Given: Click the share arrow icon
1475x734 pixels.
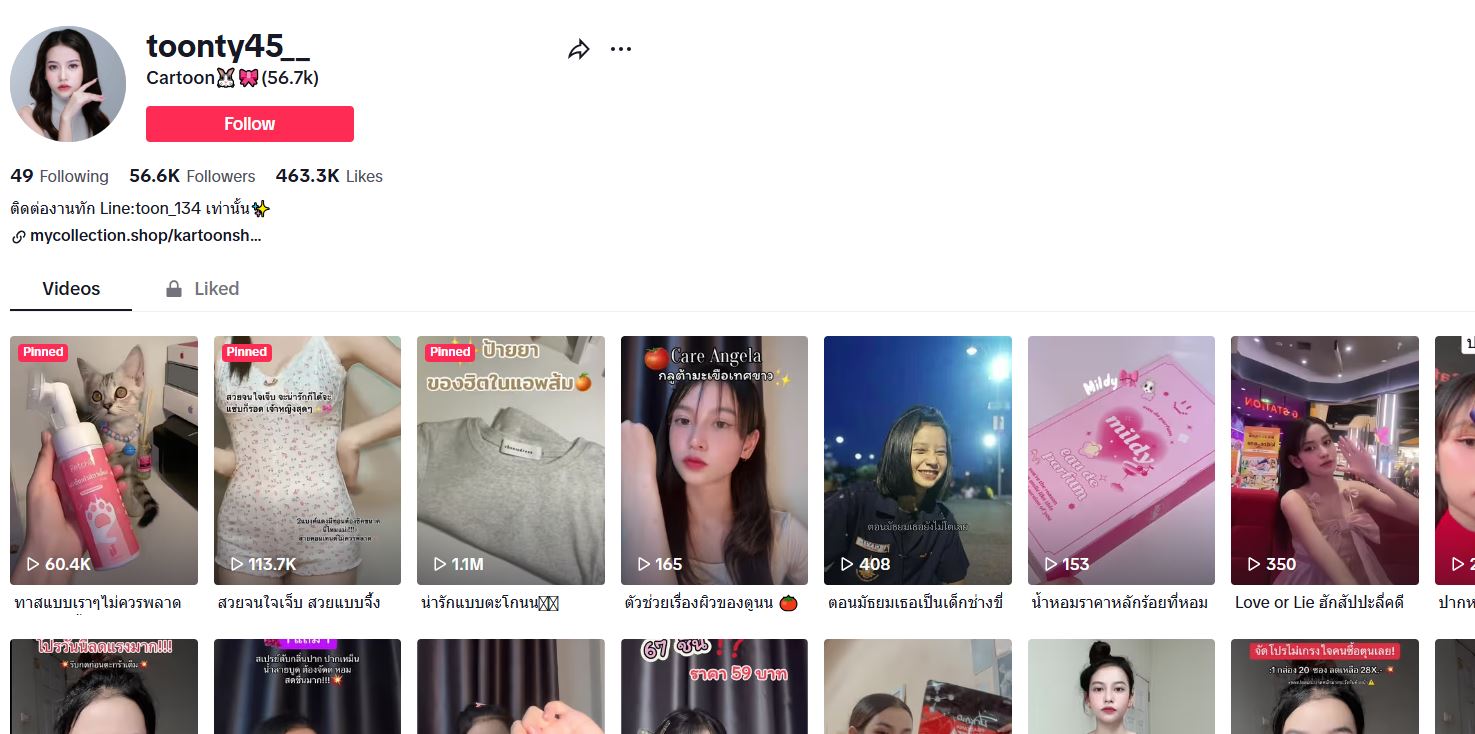Looking at the screenshot, I should click(579, 49).
